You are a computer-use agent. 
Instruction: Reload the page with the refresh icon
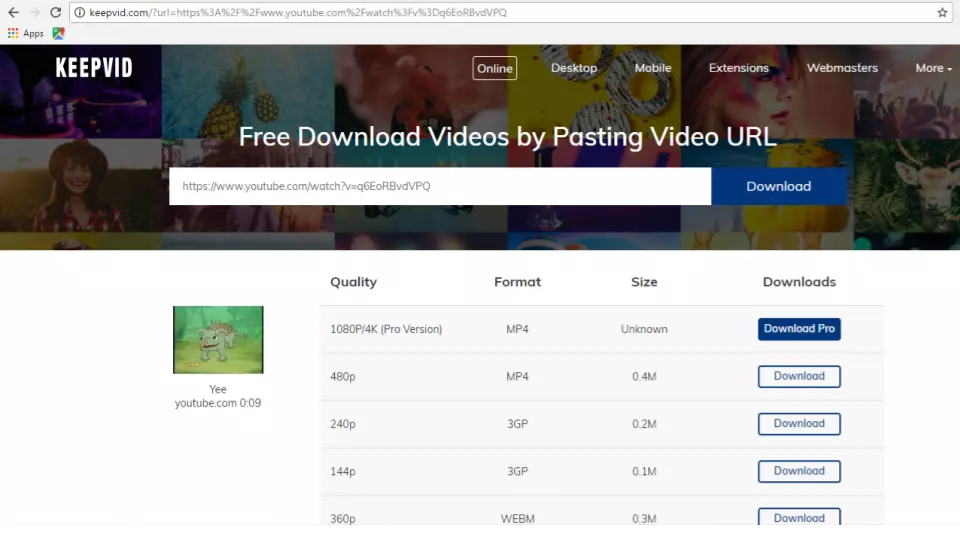tap(56, 12)
